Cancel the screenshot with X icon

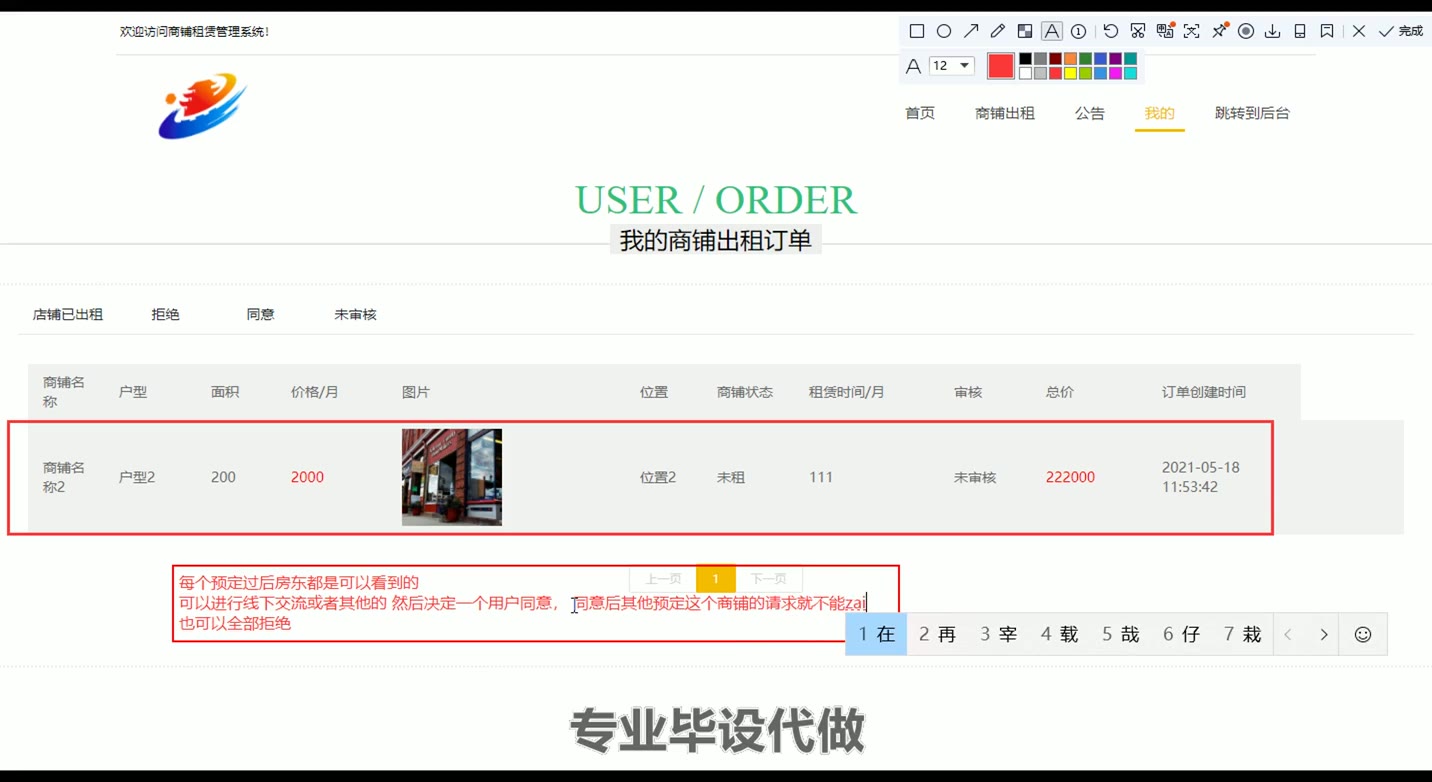click(x=1359, y=31)
